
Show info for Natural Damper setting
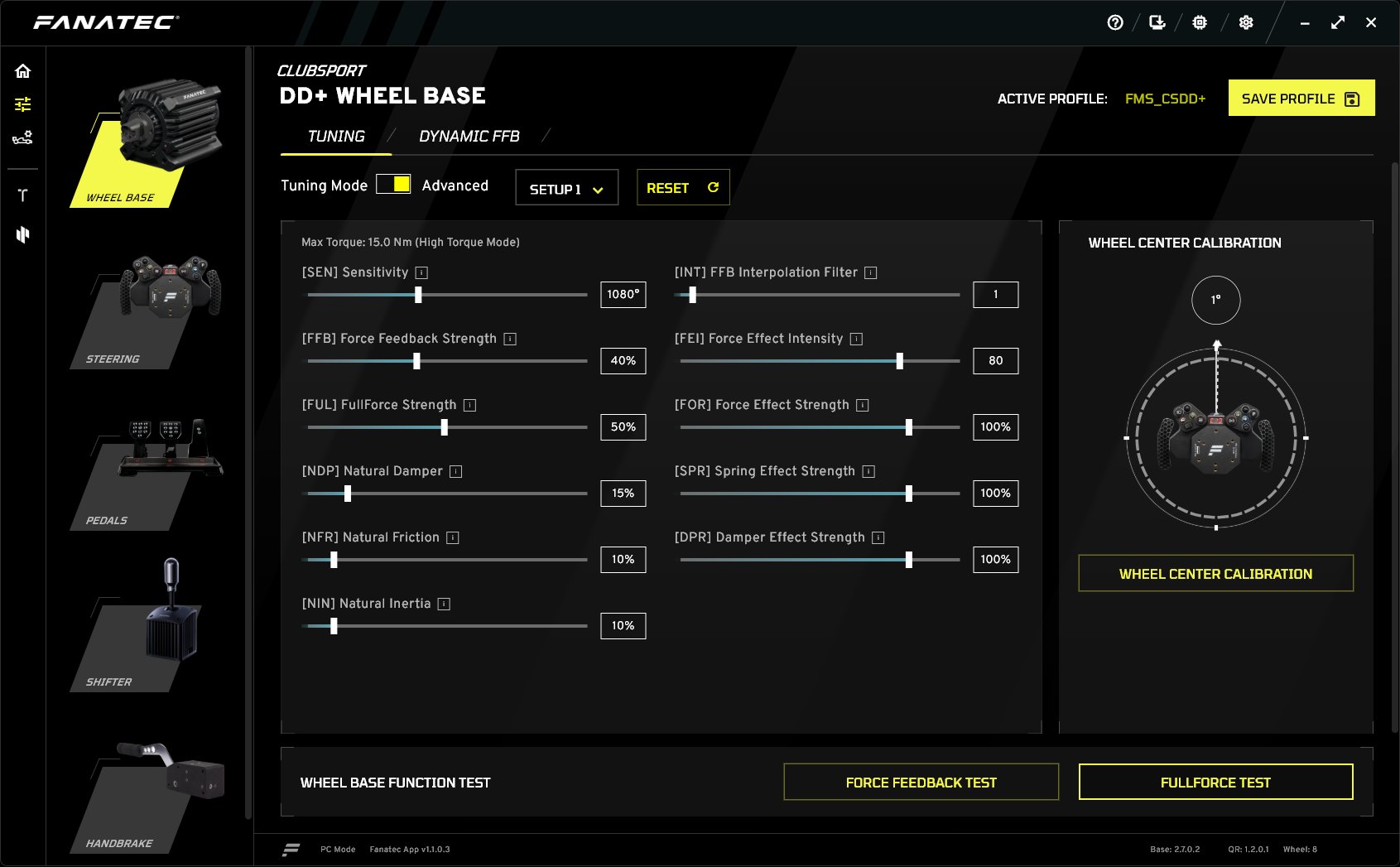455,471
